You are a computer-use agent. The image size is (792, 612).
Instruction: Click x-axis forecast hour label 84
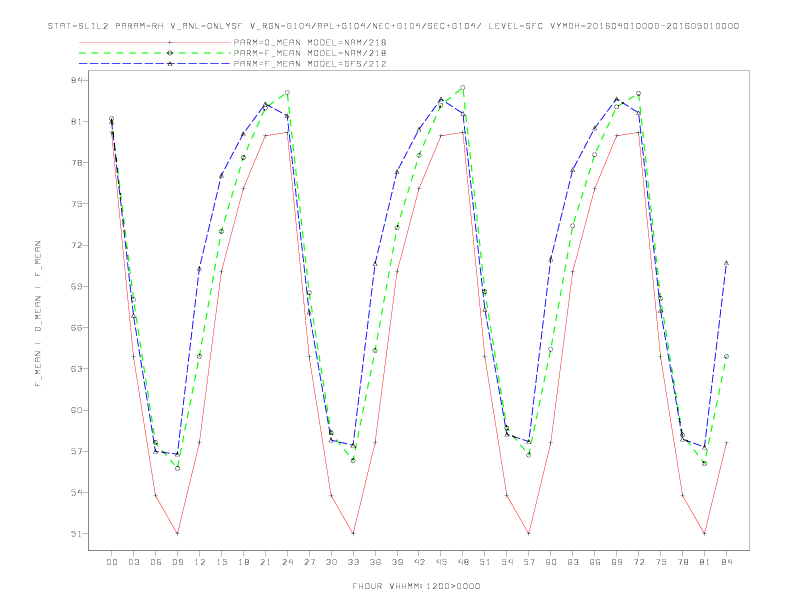[727, 562]
